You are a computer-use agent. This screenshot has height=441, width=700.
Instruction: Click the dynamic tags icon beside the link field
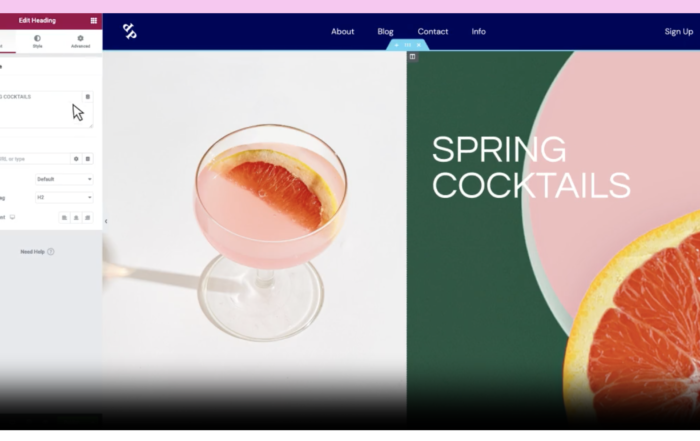click(88, 159)
